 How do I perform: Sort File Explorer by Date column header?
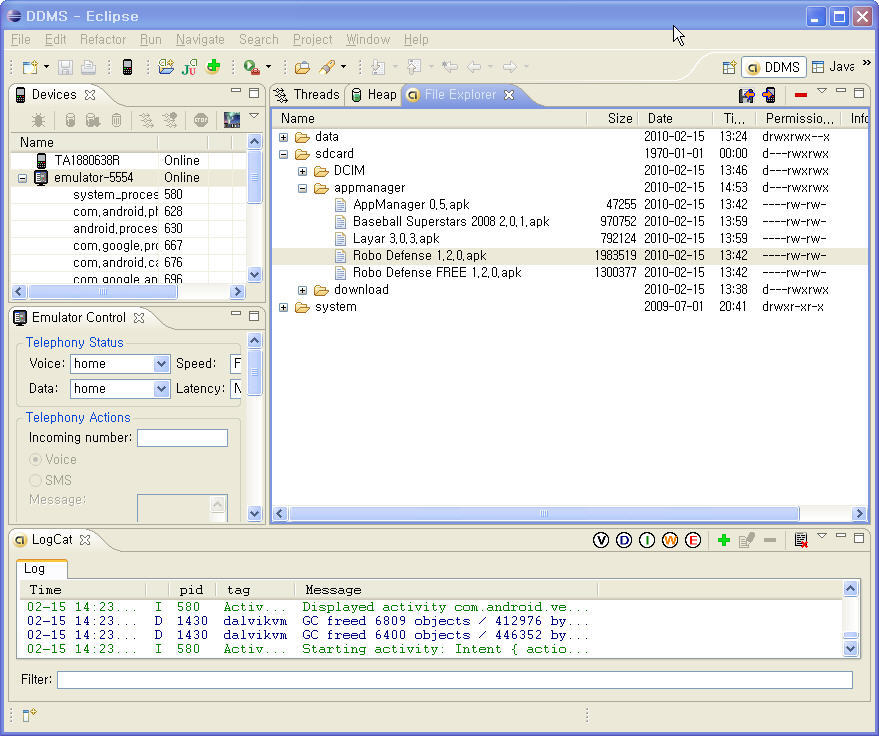click(676, 119)
